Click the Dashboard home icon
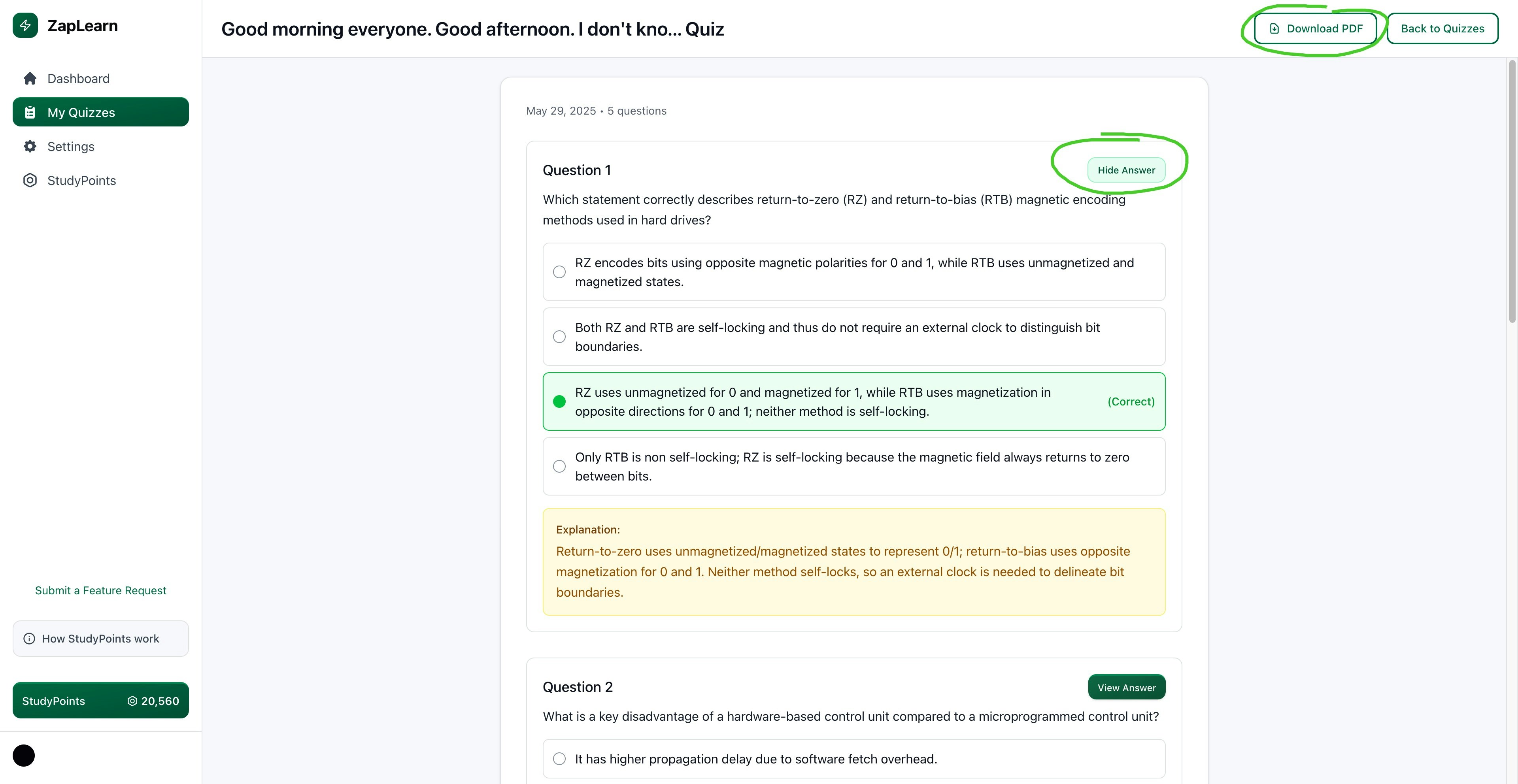1518x784 pixels. pos(30,78)
